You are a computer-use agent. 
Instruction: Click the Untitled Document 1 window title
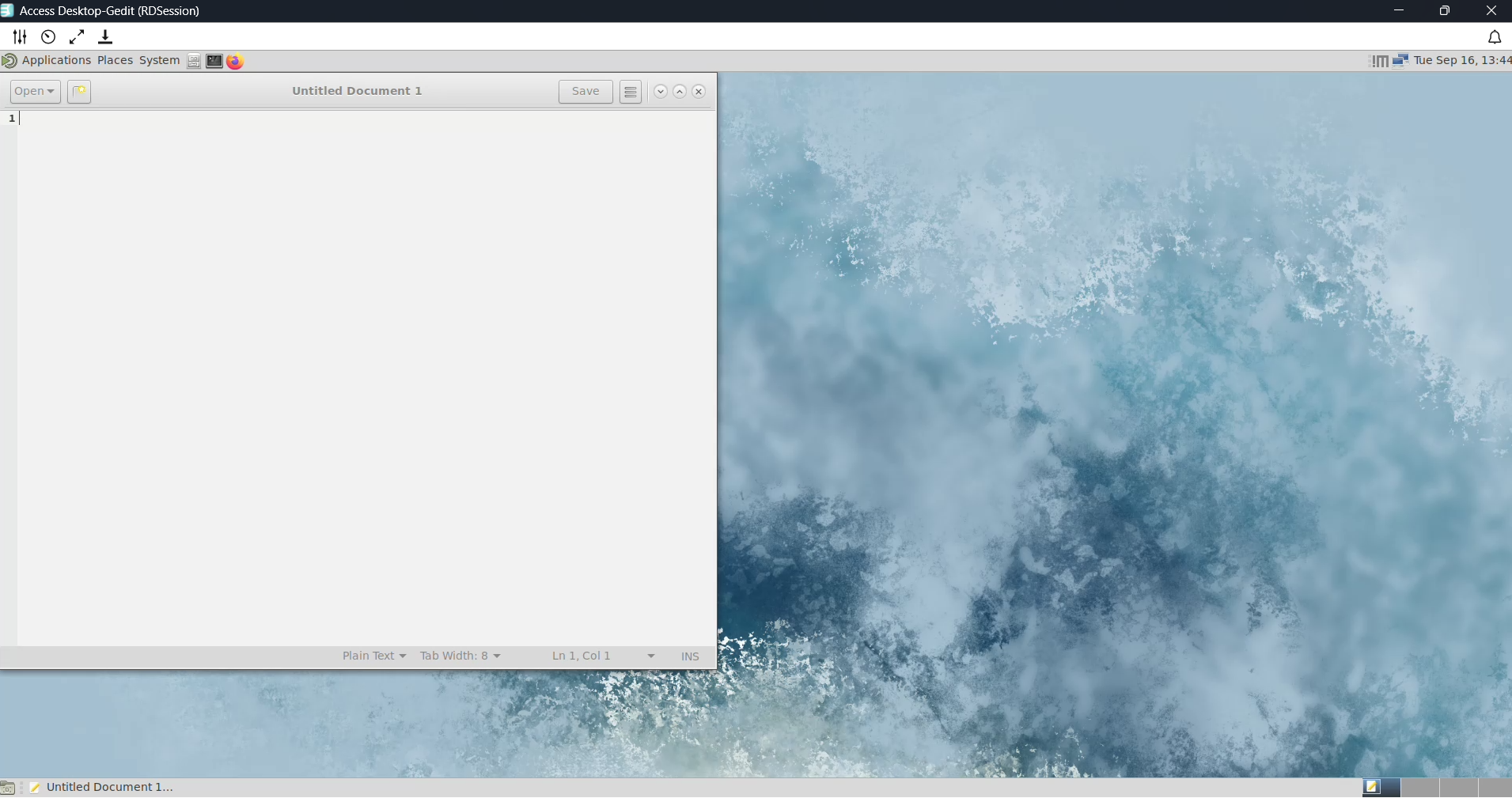point(357,91)
